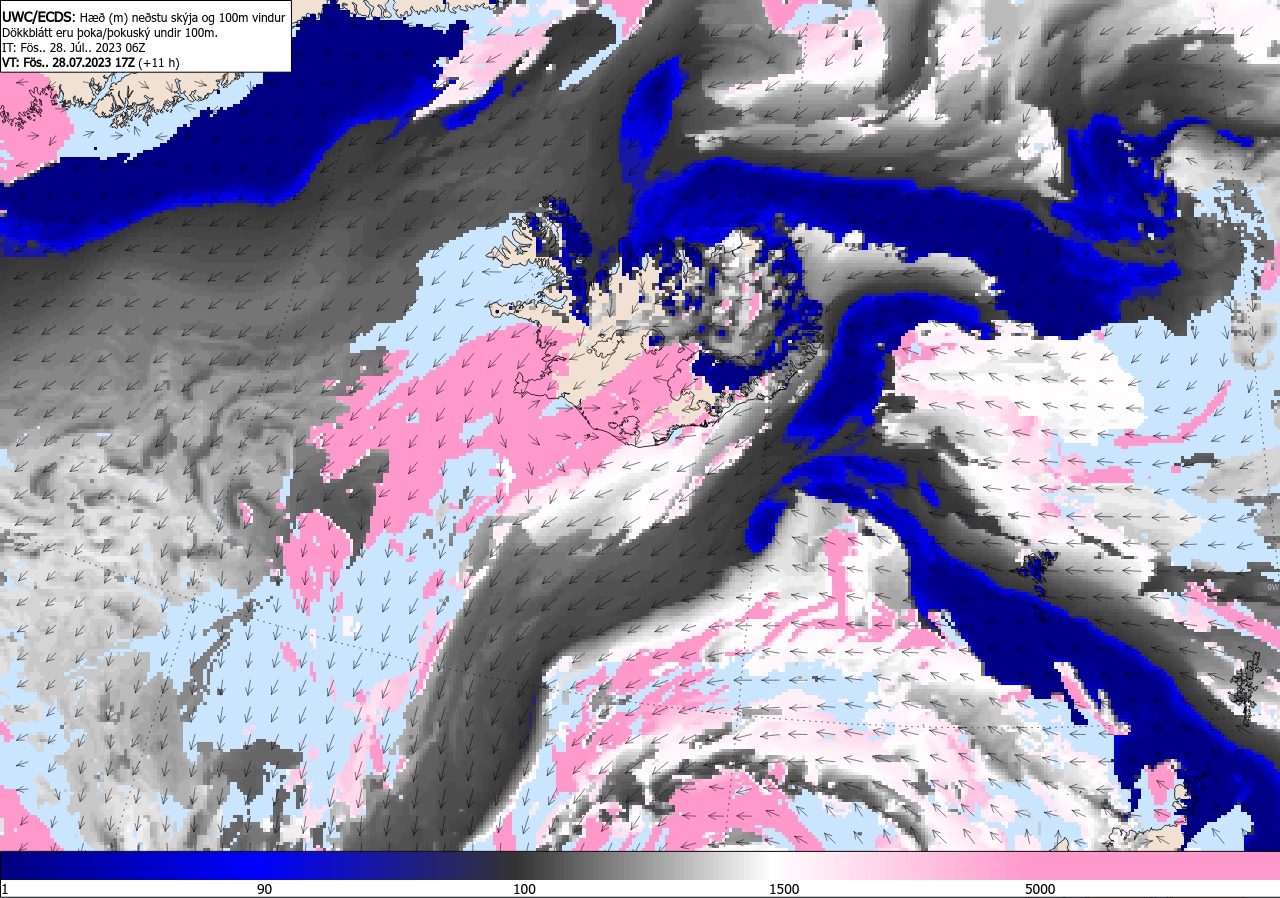Click the legend value 1500
Viewport: 1280px width, 898px height.
pos(783,889)
